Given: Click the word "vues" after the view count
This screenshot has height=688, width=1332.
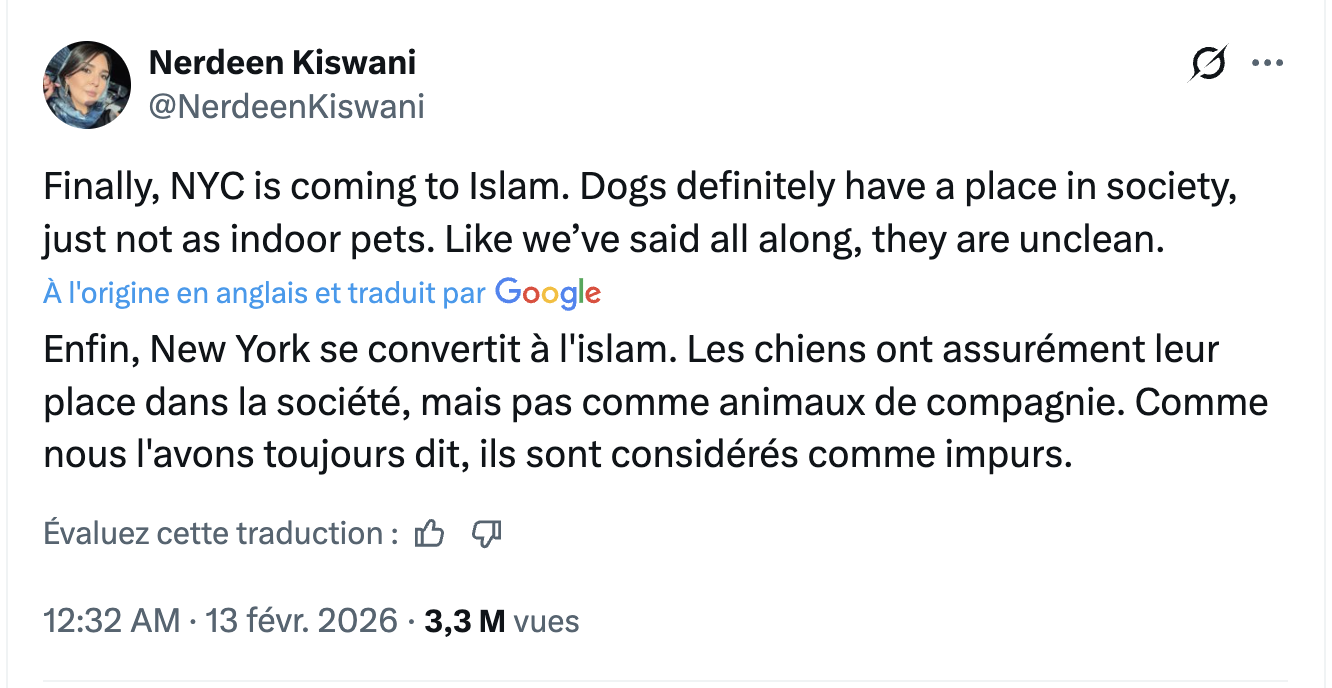Looking at the screenshot, I should (x=546, y=621).
